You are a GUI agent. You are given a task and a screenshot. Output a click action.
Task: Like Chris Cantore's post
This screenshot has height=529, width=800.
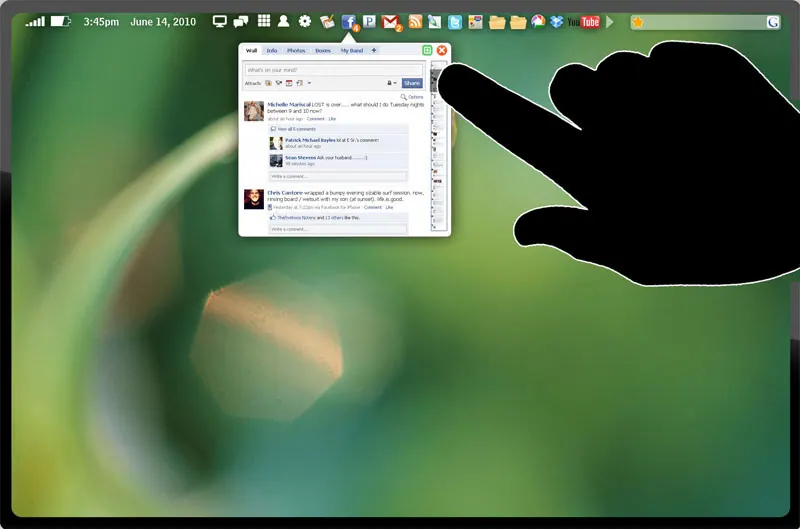[x=389, y=208]
